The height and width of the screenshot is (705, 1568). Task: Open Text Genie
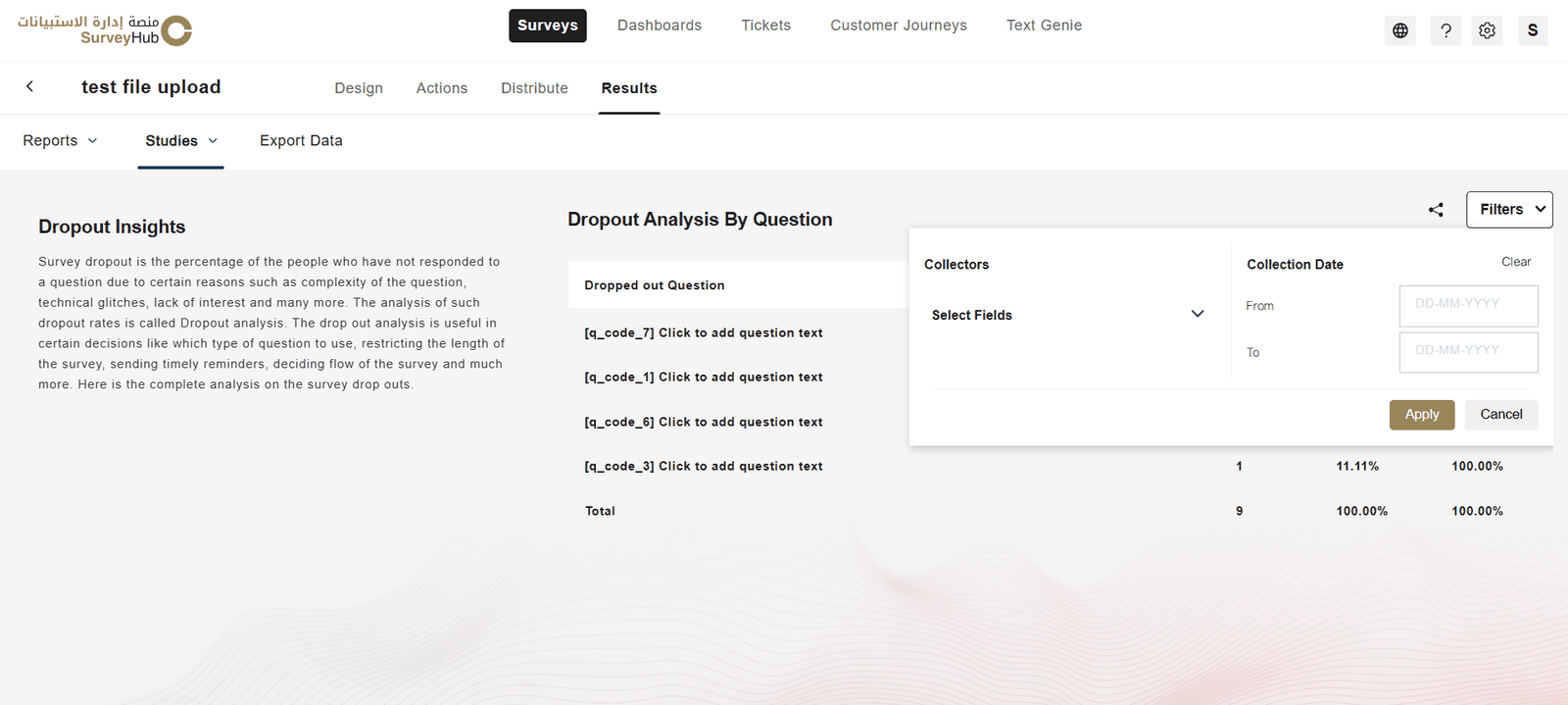coord(1045,25)
